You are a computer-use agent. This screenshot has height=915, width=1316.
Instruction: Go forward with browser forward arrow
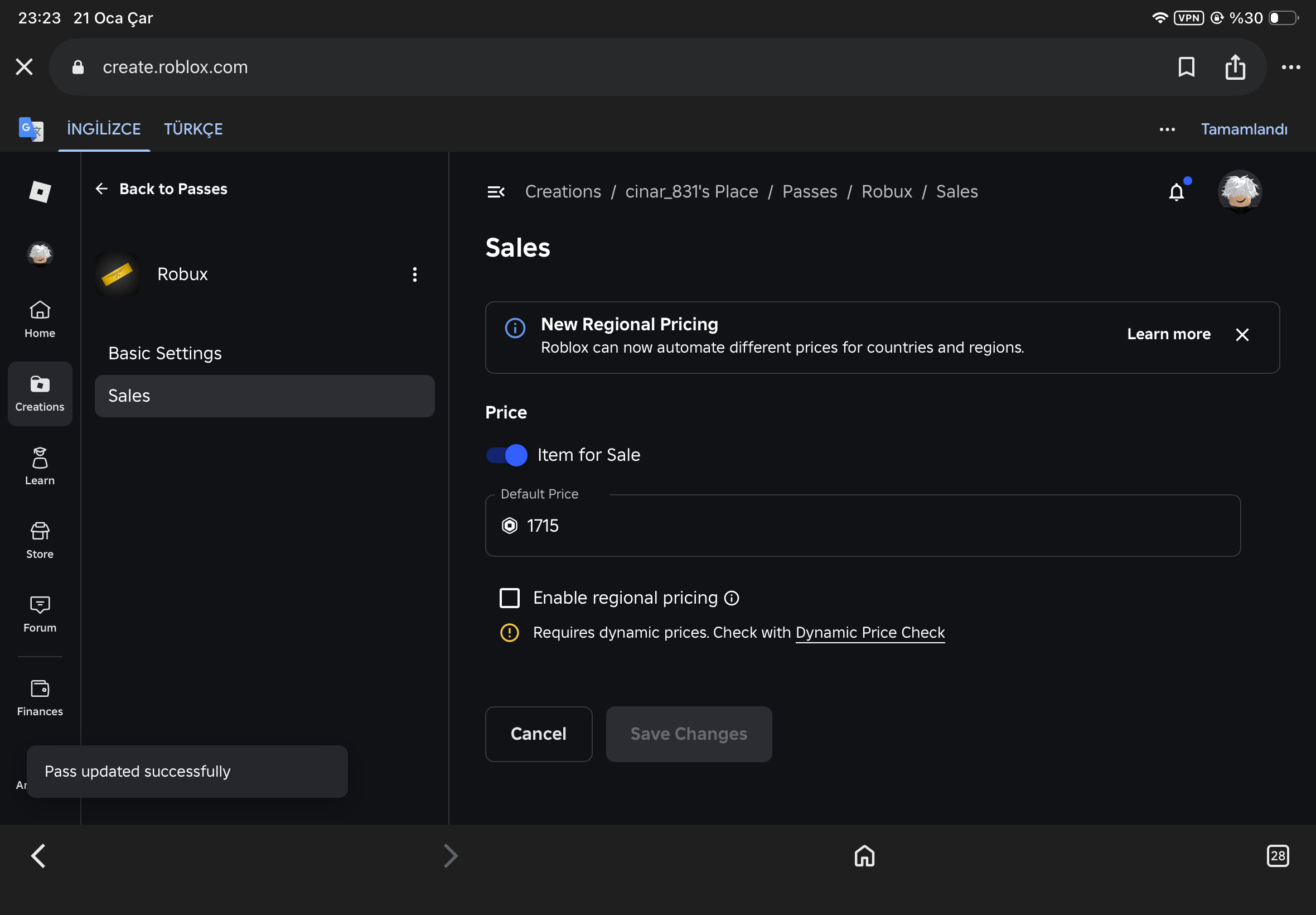[x=451, y=856]
